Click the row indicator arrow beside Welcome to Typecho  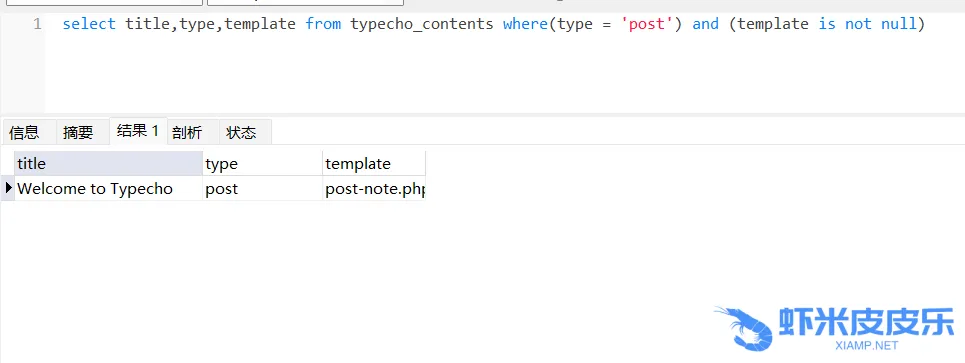(x=8, y=188)
